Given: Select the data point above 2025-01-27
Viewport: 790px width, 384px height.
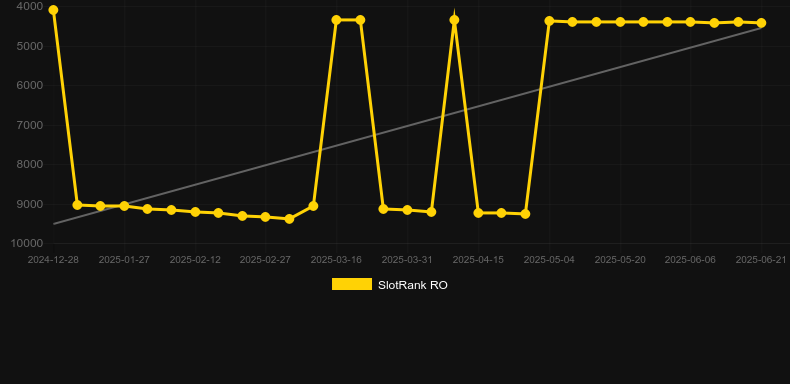Looking at the screenshot, I should point(124,206).
